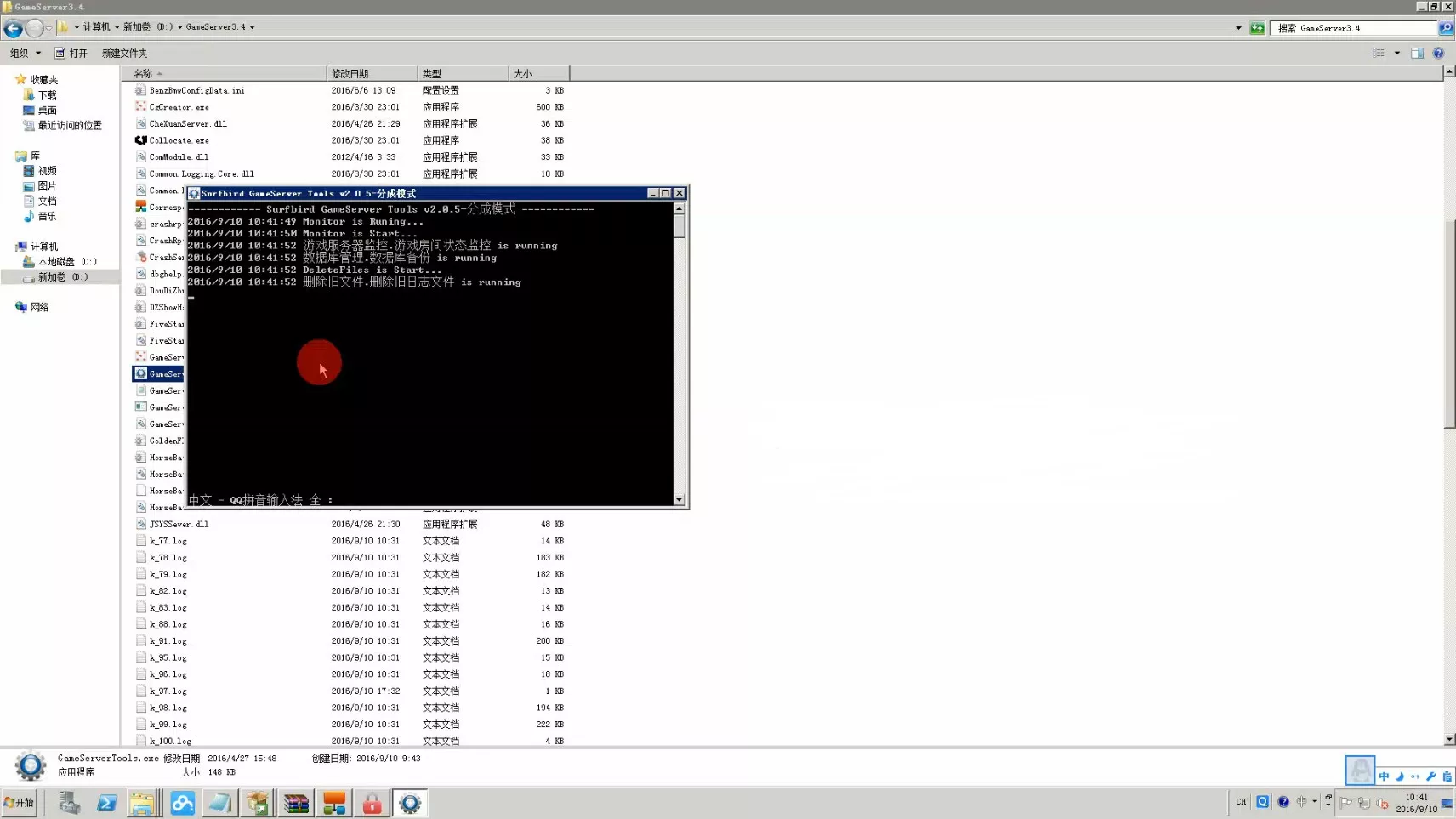Click the 开始 Start button

click(x=19, y=803)
